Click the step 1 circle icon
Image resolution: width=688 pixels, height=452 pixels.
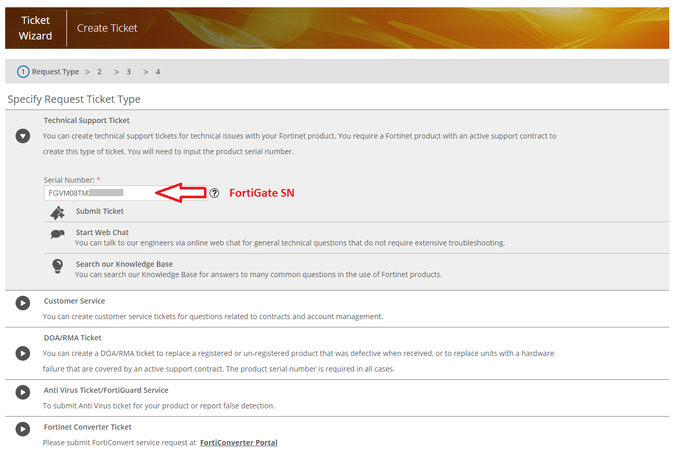[x=23, y=72]
